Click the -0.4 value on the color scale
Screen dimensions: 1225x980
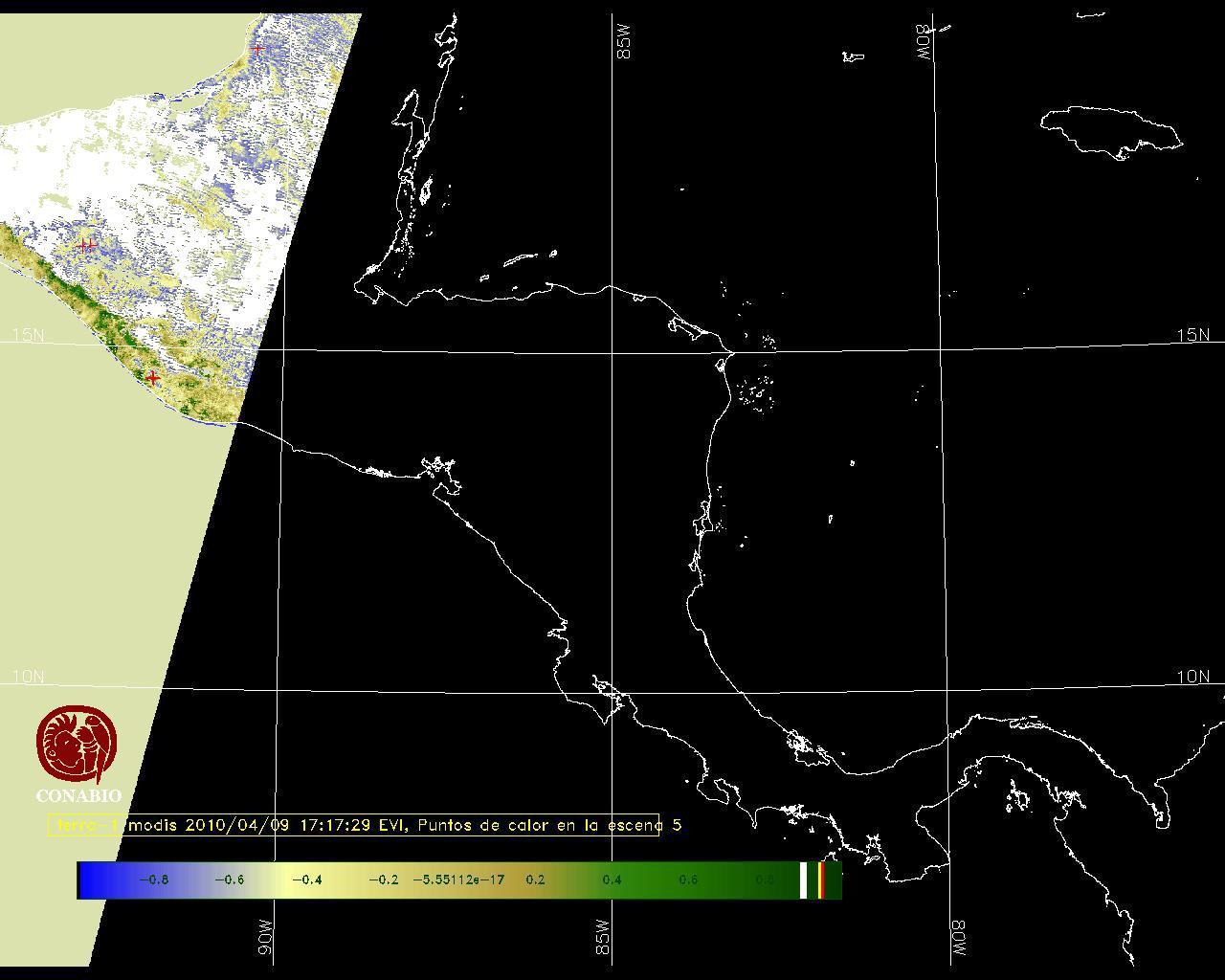coord(306,880)
